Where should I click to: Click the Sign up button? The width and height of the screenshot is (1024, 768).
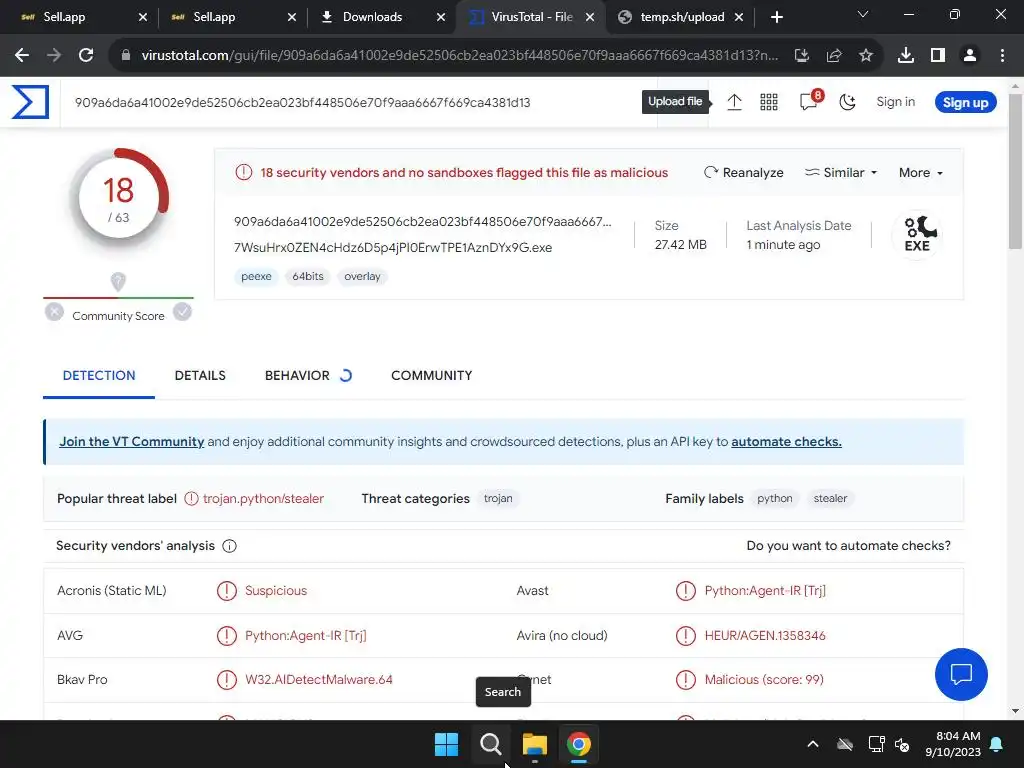965,102
